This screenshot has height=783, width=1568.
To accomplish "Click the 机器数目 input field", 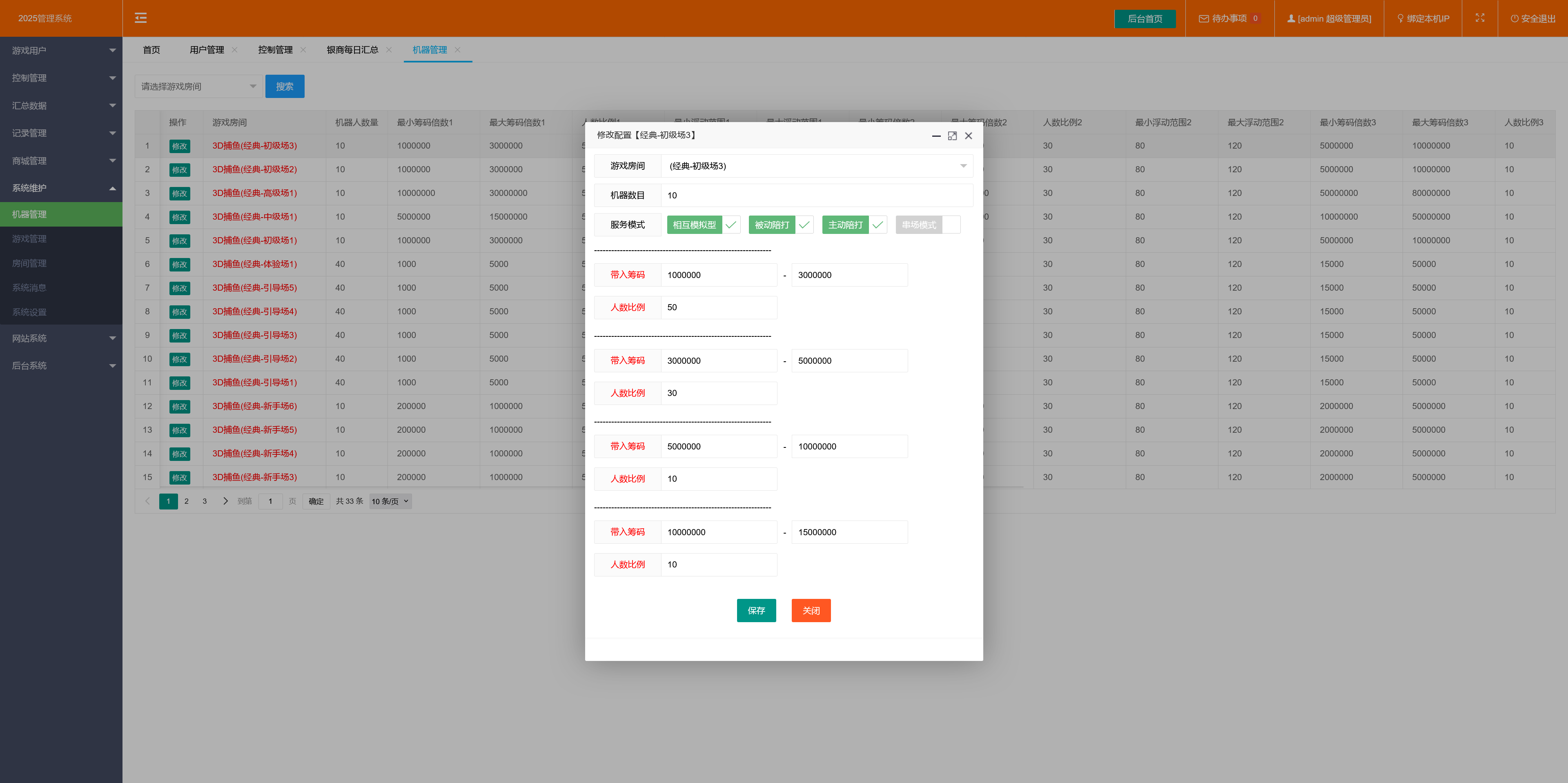I will click(816, 195).
